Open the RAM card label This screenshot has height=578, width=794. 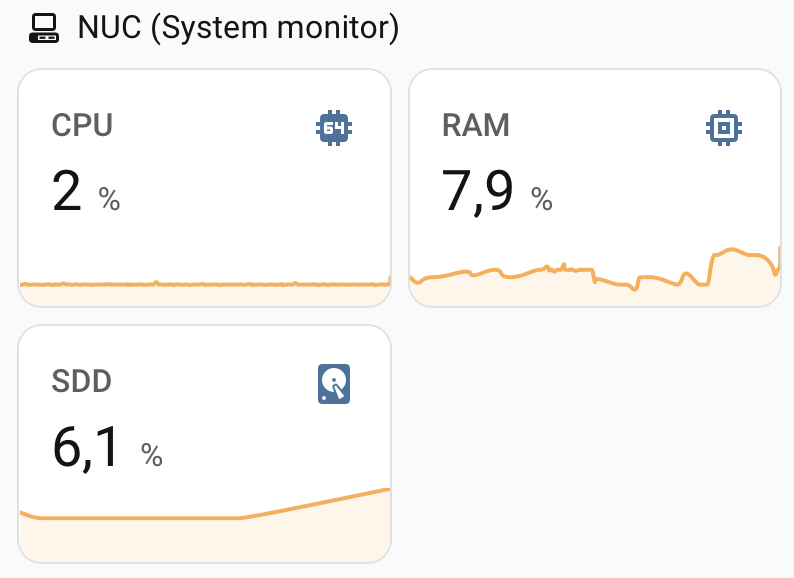tap(475, 126)
